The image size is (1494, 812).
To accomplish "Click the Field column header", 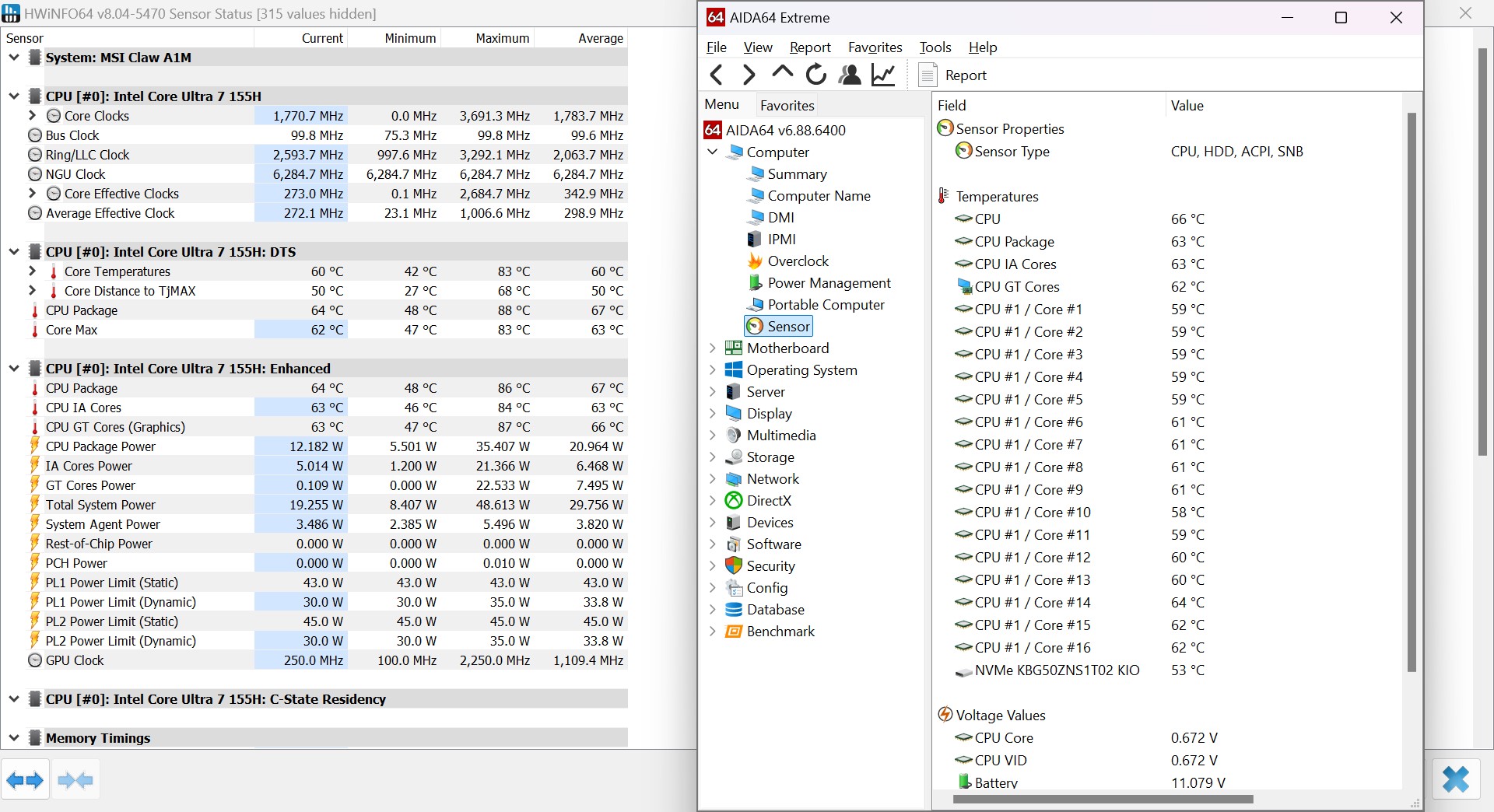I will click(1047, 105).
